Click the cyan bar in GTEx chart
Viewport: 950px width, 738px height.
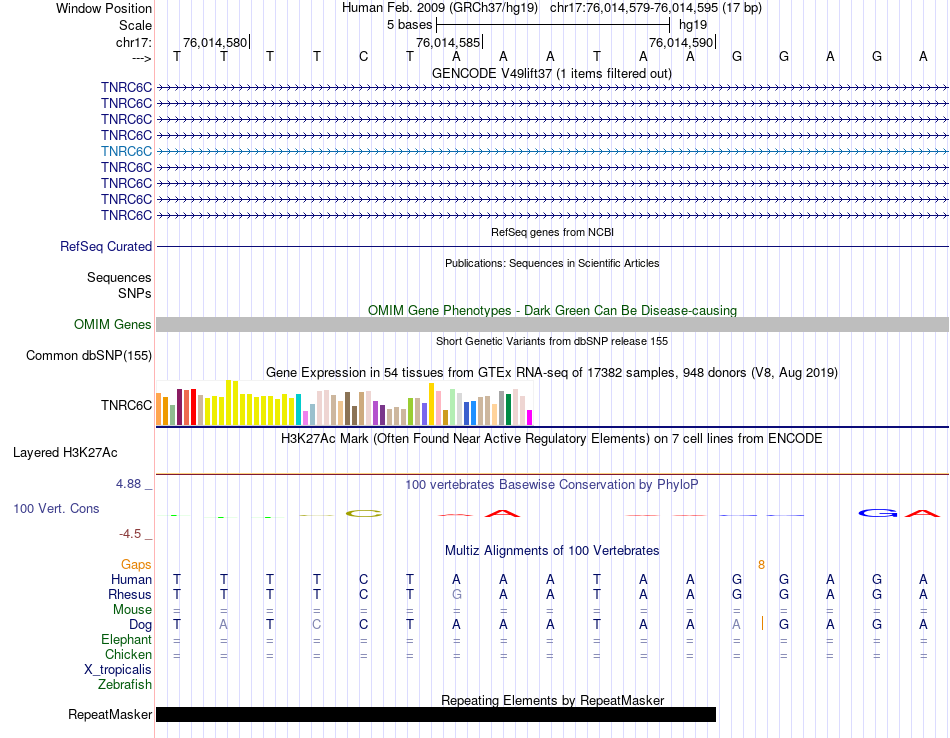pyautogui.click(x=298, y=409)
